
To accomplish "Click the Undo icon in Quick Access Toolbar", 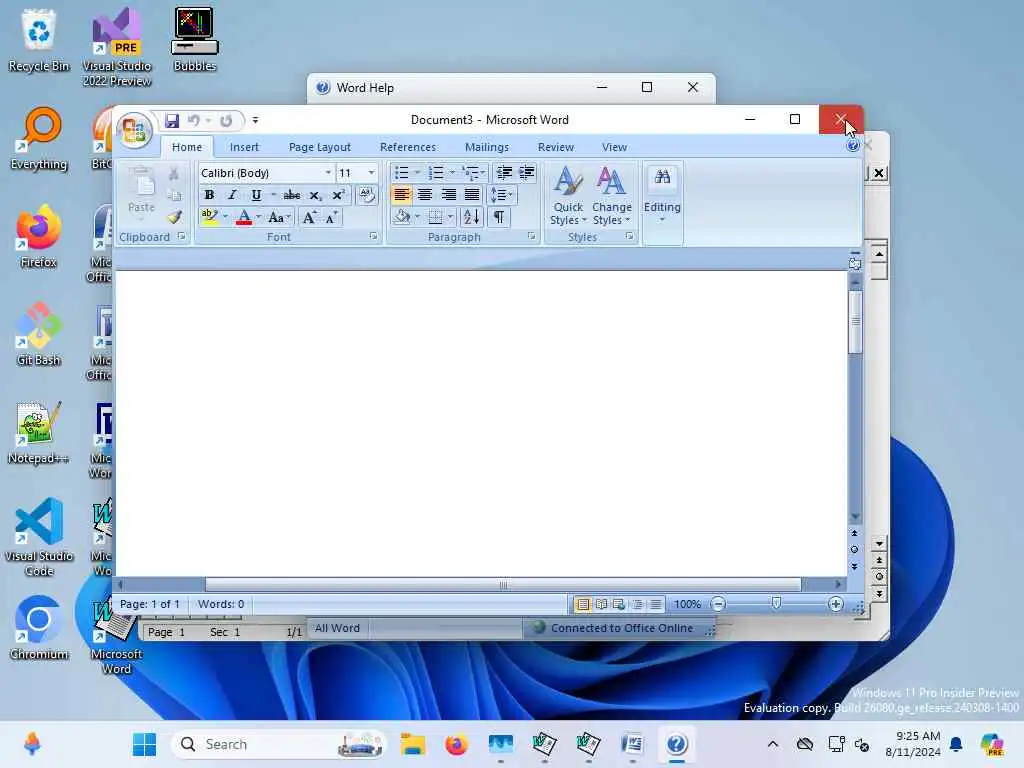I will click(x=193, y=121).
